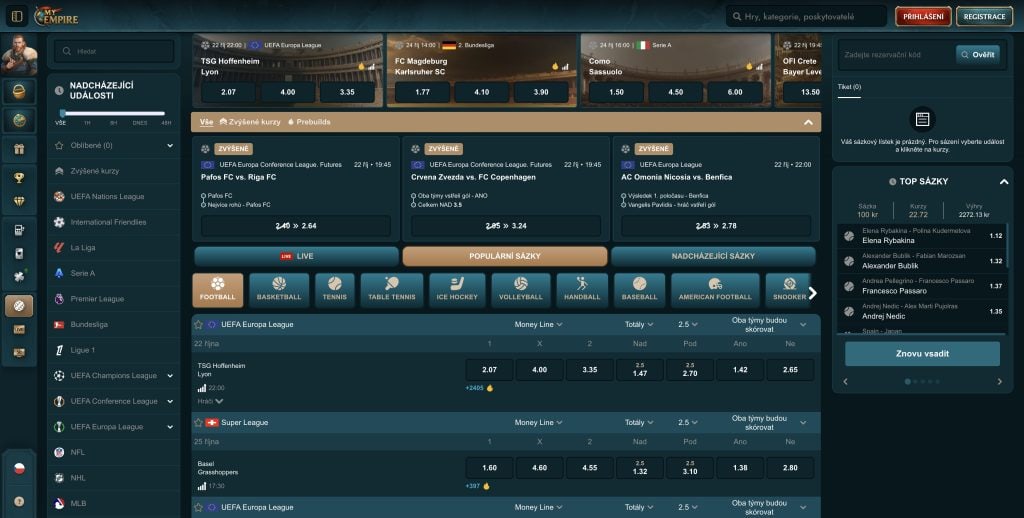Select boosted odds 2.64 for Pafos vs Riga
This screenshot has height=518, width=1024.
click(296, 226)
